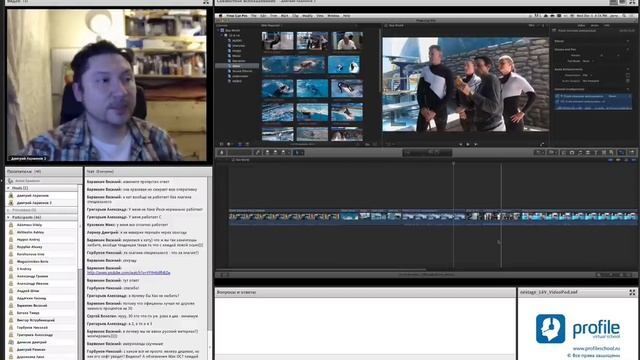Switch to Audio tab in inspector
This screenshot has width=640, height=360.
click(x=595, y=25)
